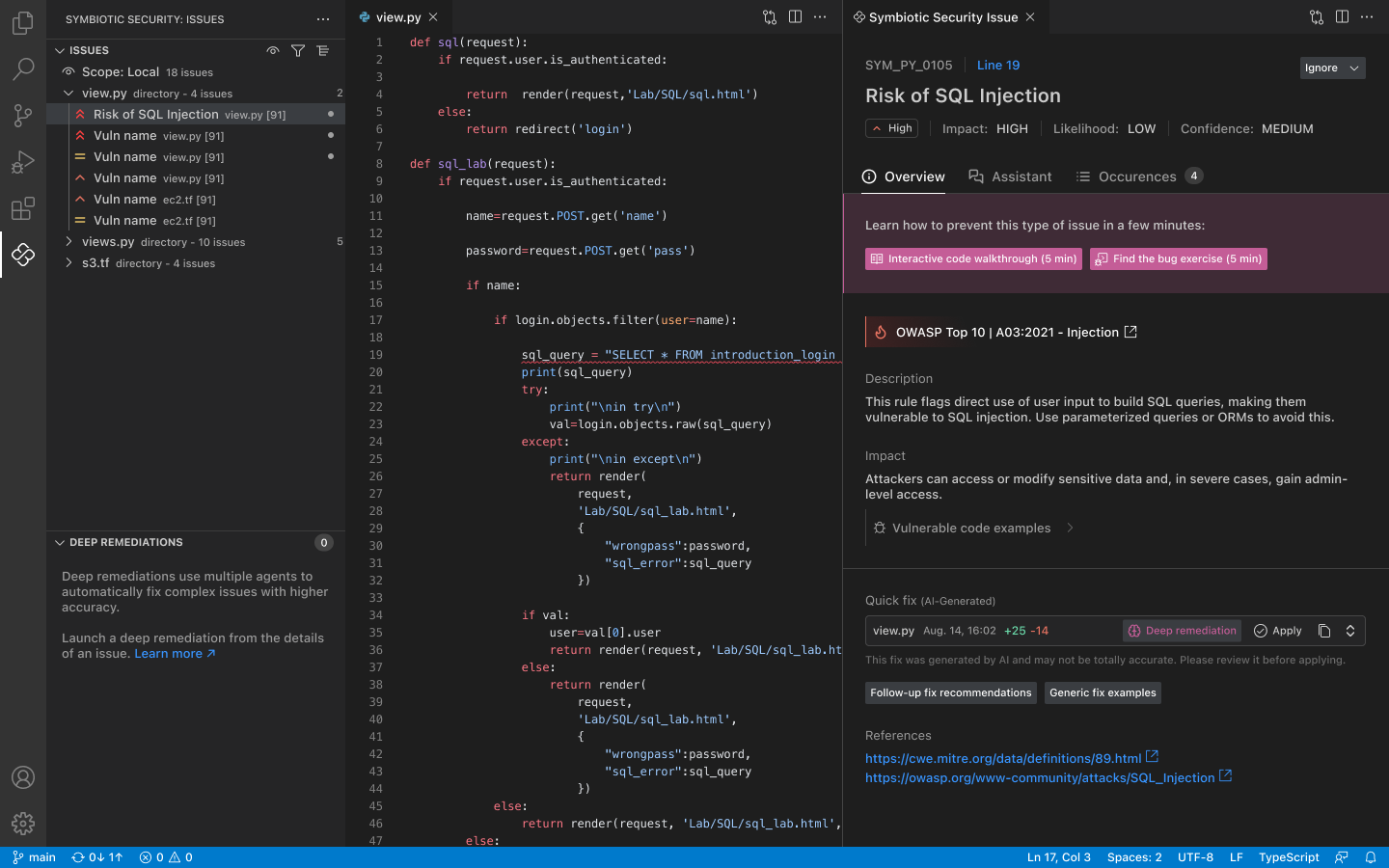Click the filter icon in Issues header
This screenshot has height=868, width=1389.
[298, 50]
